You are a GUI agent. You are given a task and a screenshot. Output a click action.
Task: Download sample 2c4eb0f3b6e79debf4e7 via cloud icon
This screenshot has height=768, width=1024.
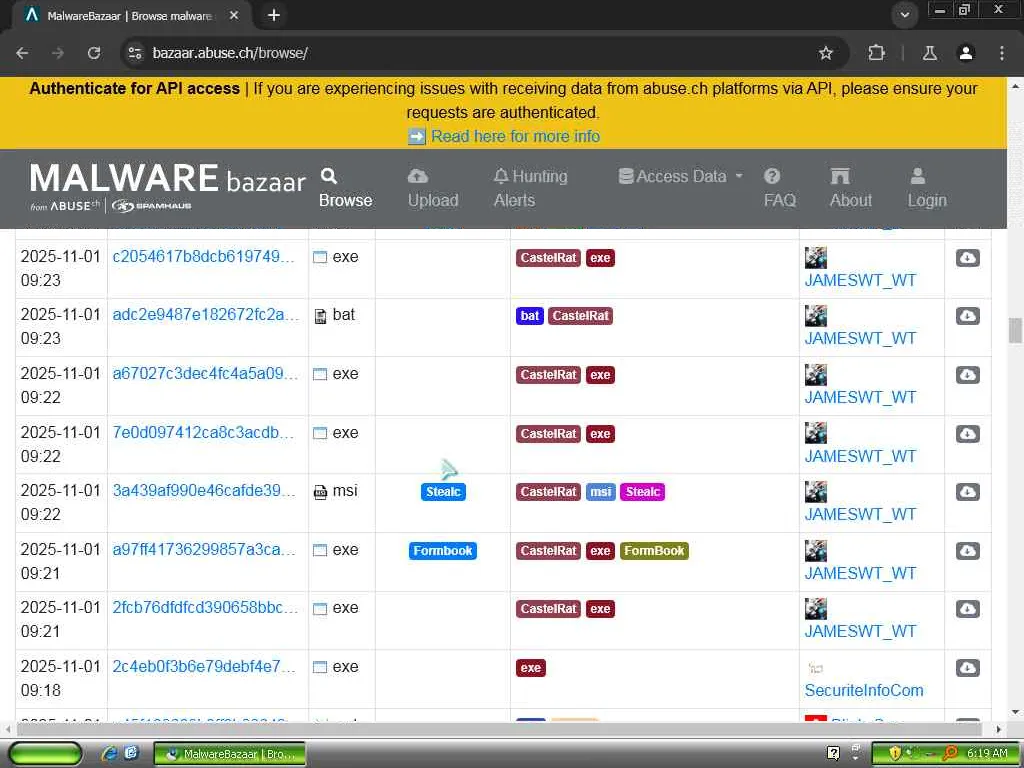pos(967,667)
